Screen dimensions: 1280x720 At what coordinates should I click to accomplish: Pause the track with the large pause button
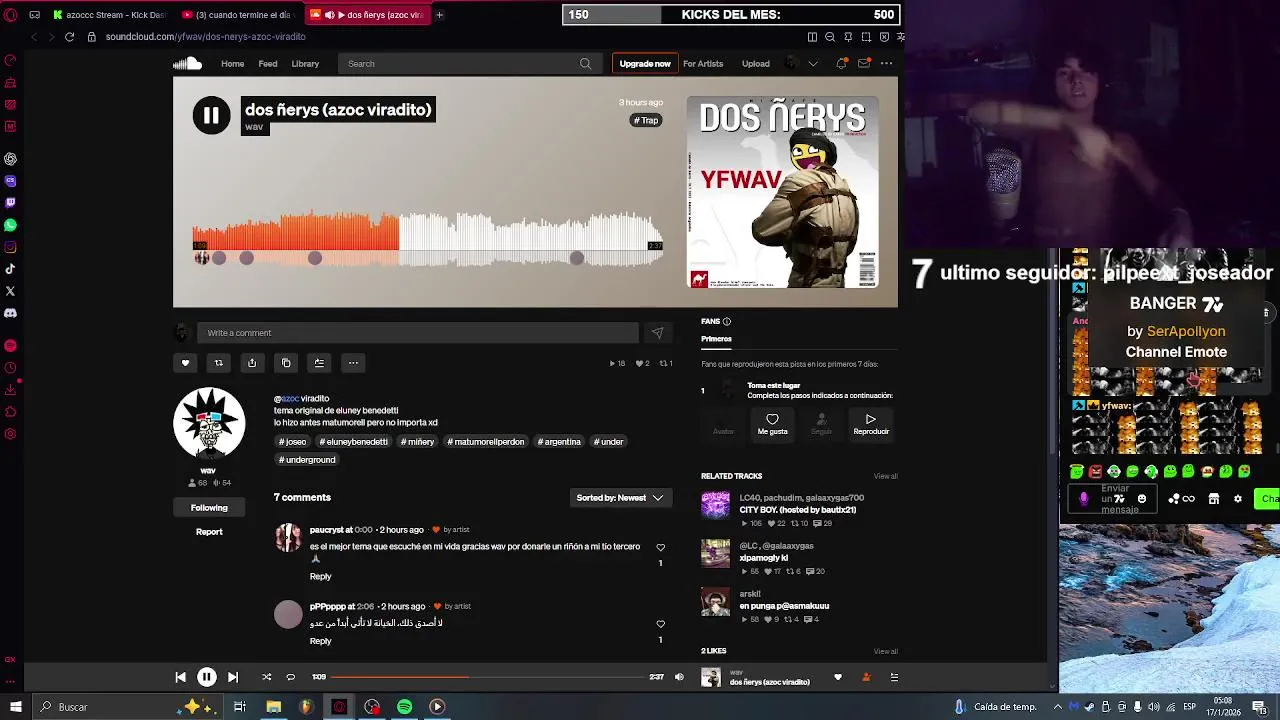[211, 115]
